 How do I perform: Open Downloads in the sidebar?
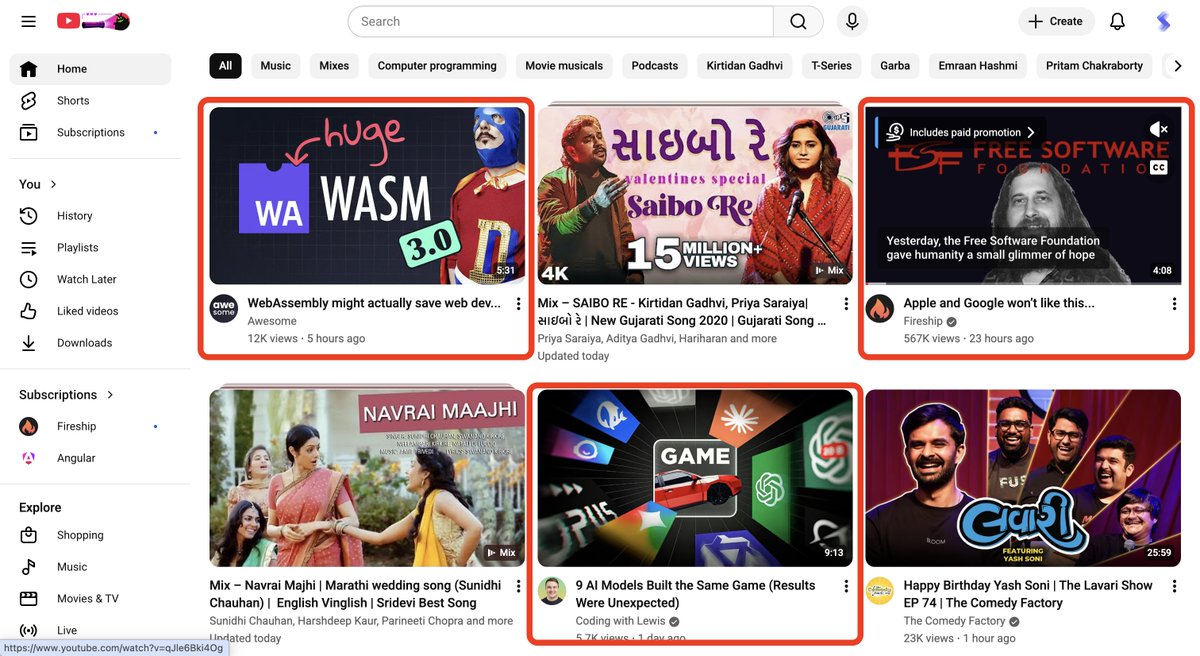click(x=91, y=343)
